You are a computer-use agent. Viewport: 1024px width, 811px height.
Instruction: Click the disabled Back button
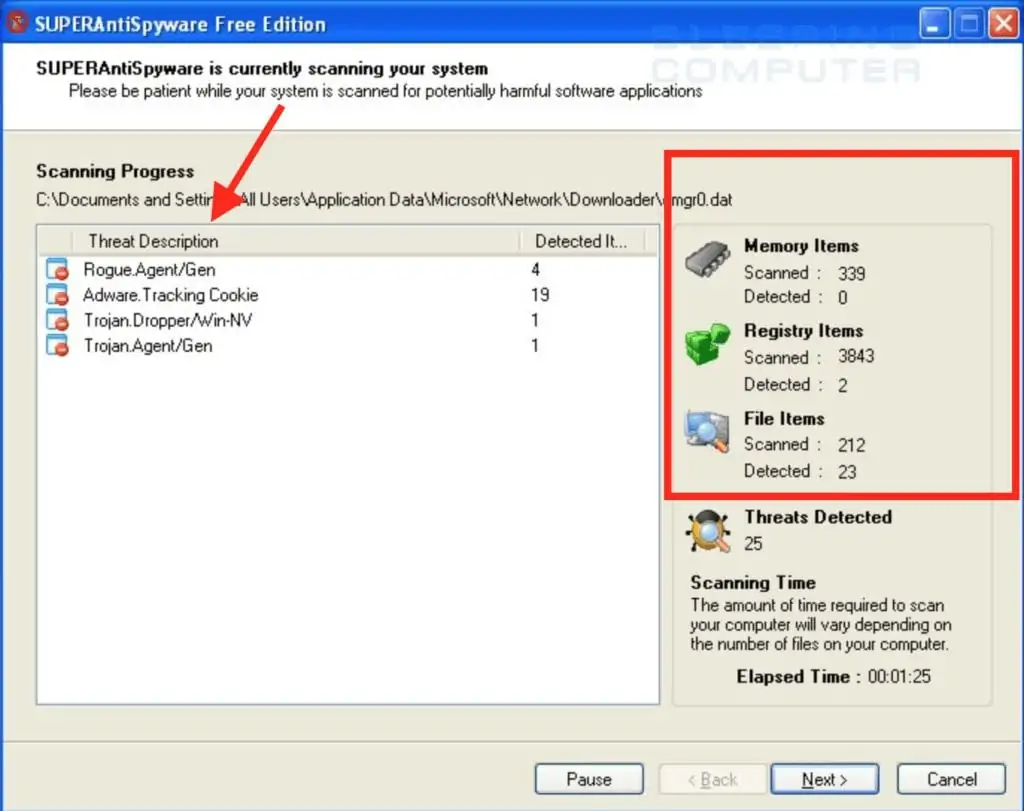(712, 779)
